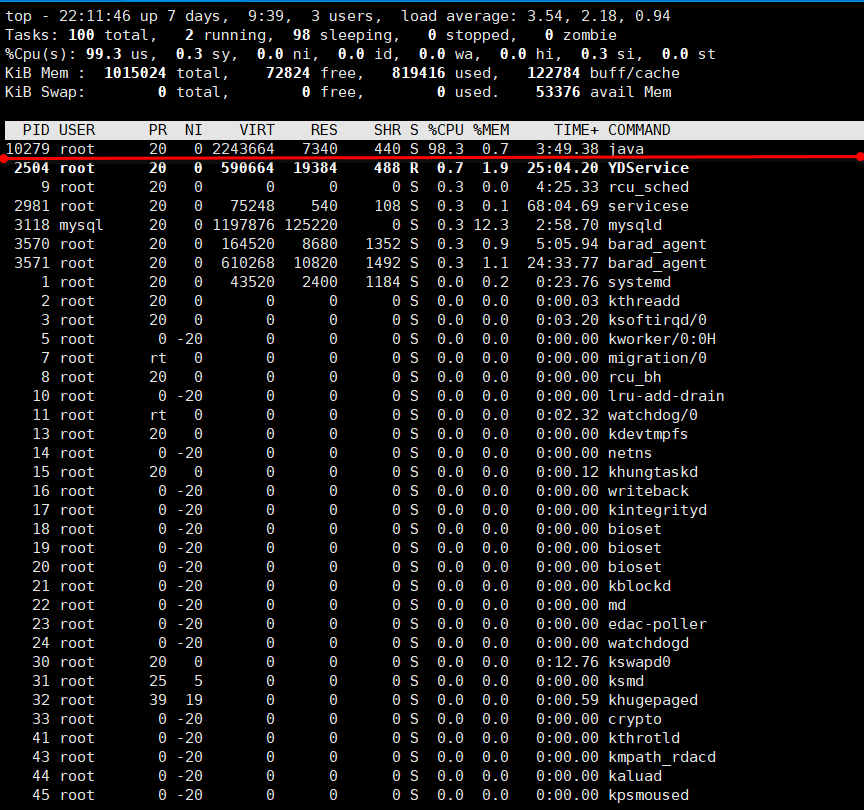The image size is (864, 810).
Task: Select the watchdog/0 process entry
Action: (x=653, y=415)
